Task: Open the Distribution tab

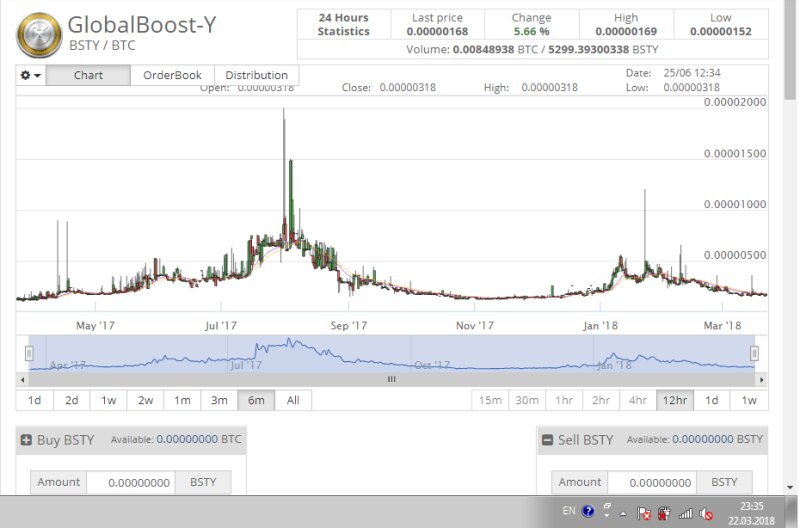Action: [256, 75]
